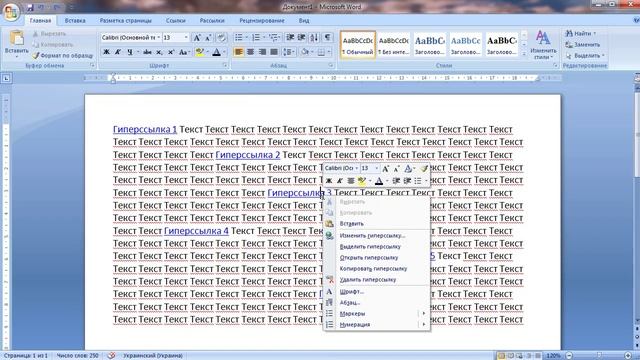Click the tab selector box left of ruler
The height and width of the screenshot is (360, 640).
pos(6,78)
